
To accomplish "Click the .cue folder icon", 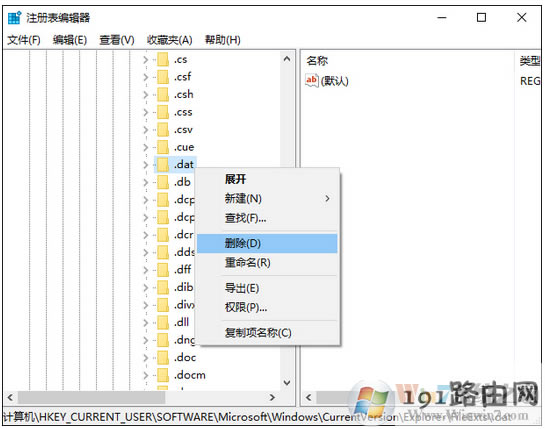I will [x=163, y=147].
